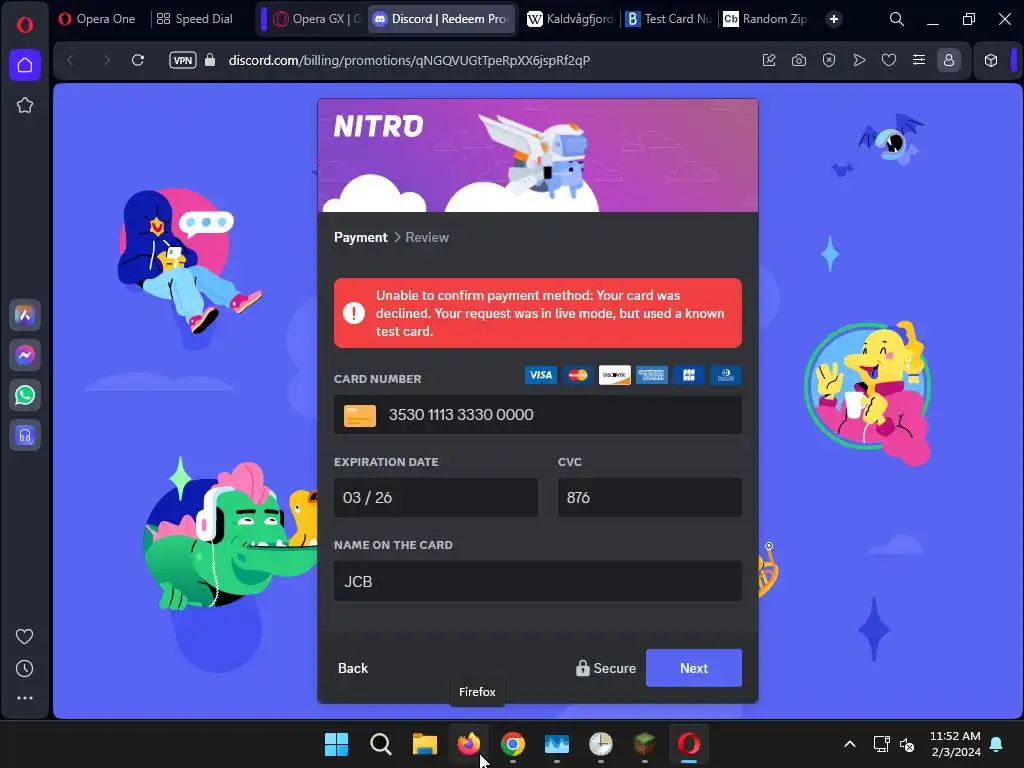Open WhatsApp in the sidebar
Image resolution: width=1024 pixels, height=768 pixels.
[25, 395]
